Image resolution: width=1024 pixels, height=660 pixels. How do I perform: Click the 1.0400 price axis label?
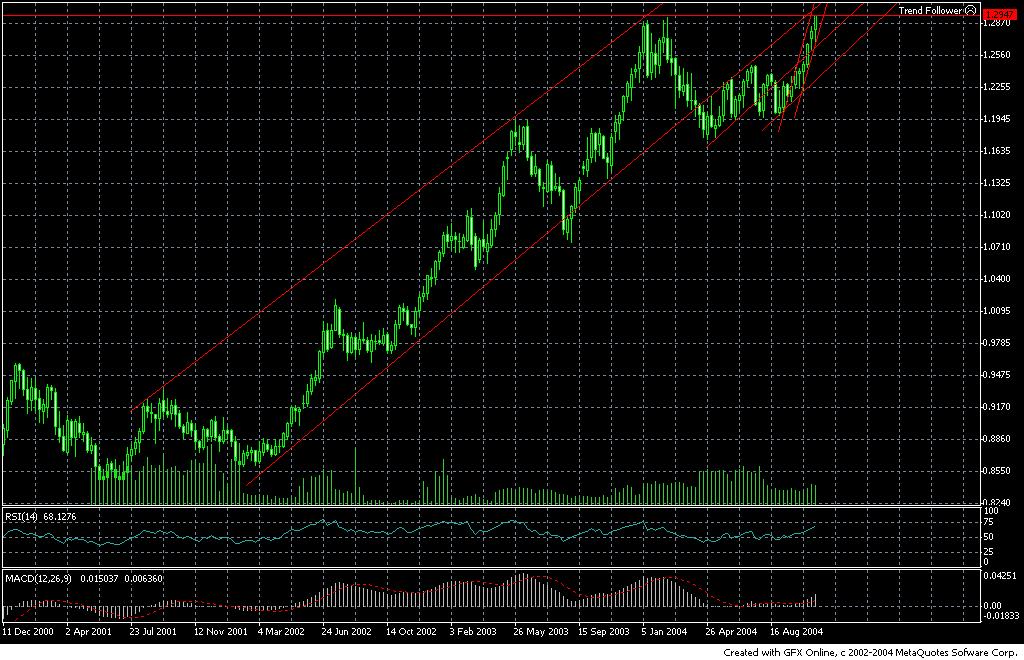tap(997, 279)
